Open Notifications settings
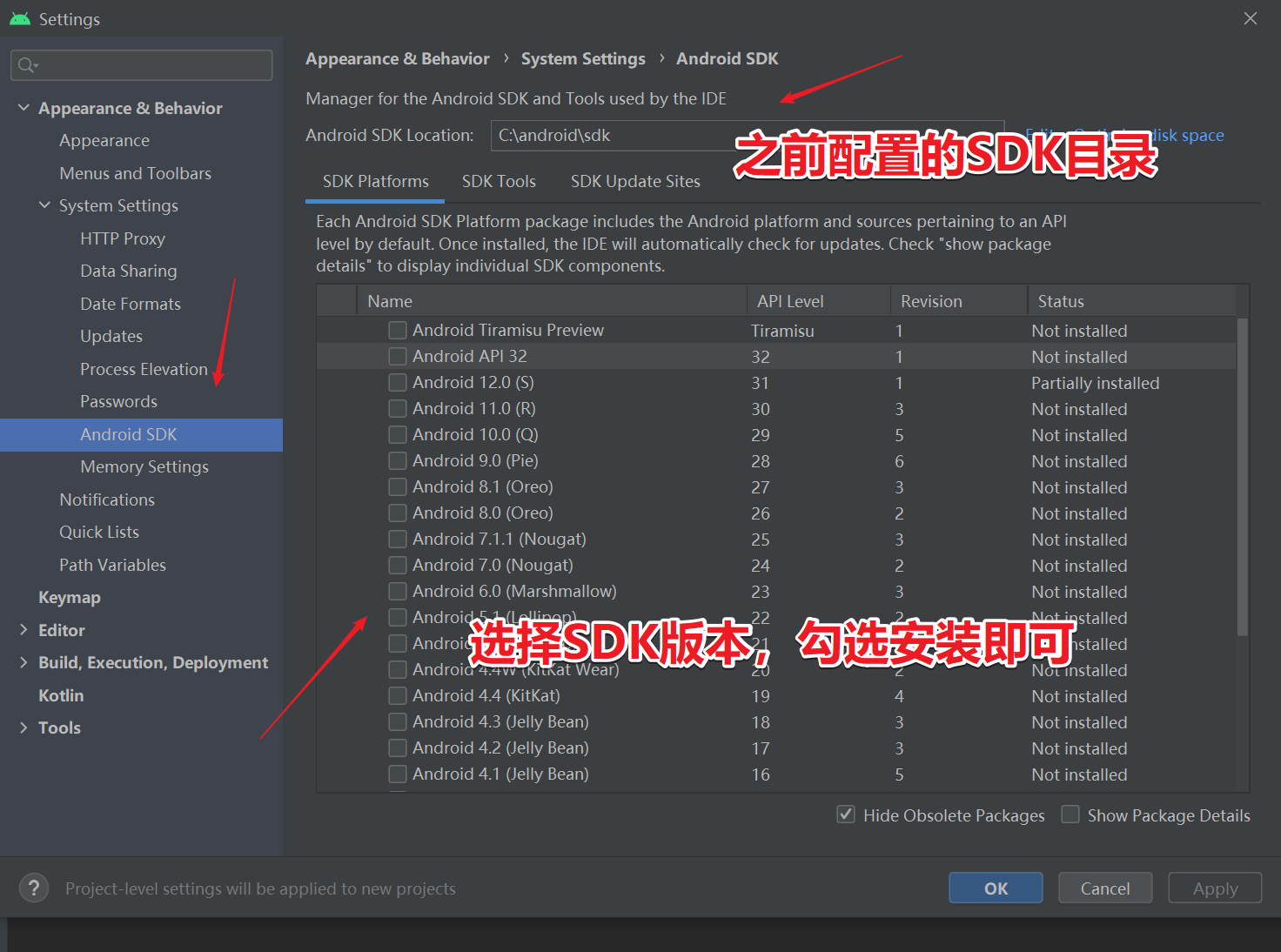The width and height of the screenshot is (1281, 952). [107, 499]
